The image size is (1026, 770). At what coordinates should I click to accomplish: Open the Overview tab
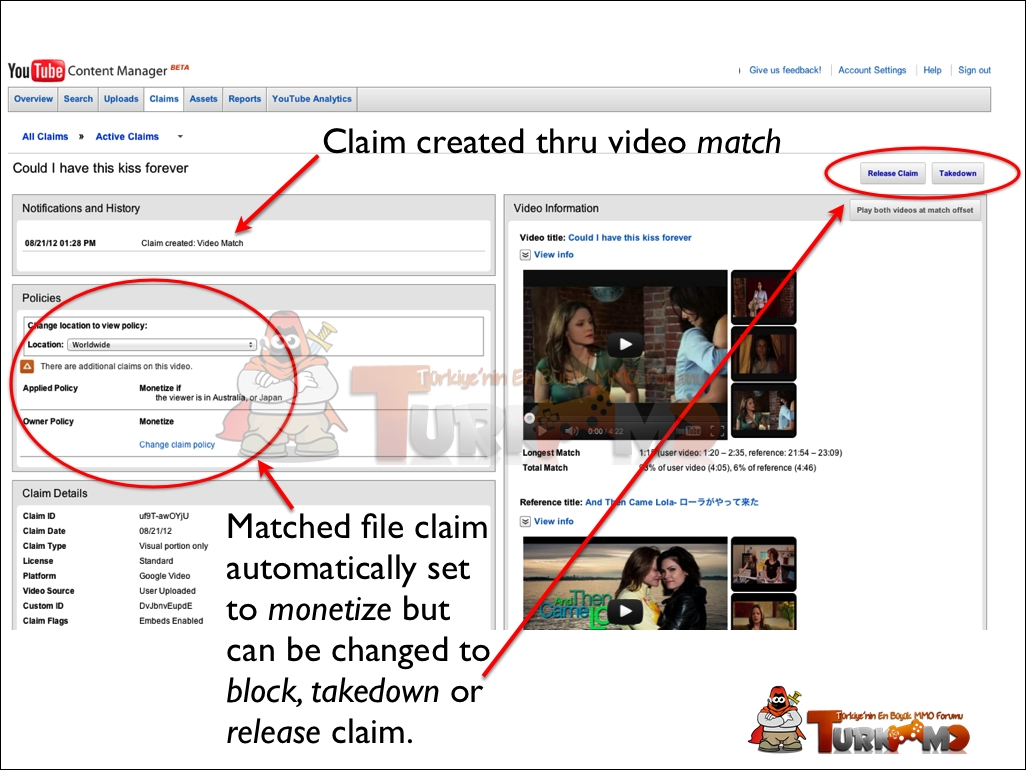pyautogui.click(x=33, y=99)
